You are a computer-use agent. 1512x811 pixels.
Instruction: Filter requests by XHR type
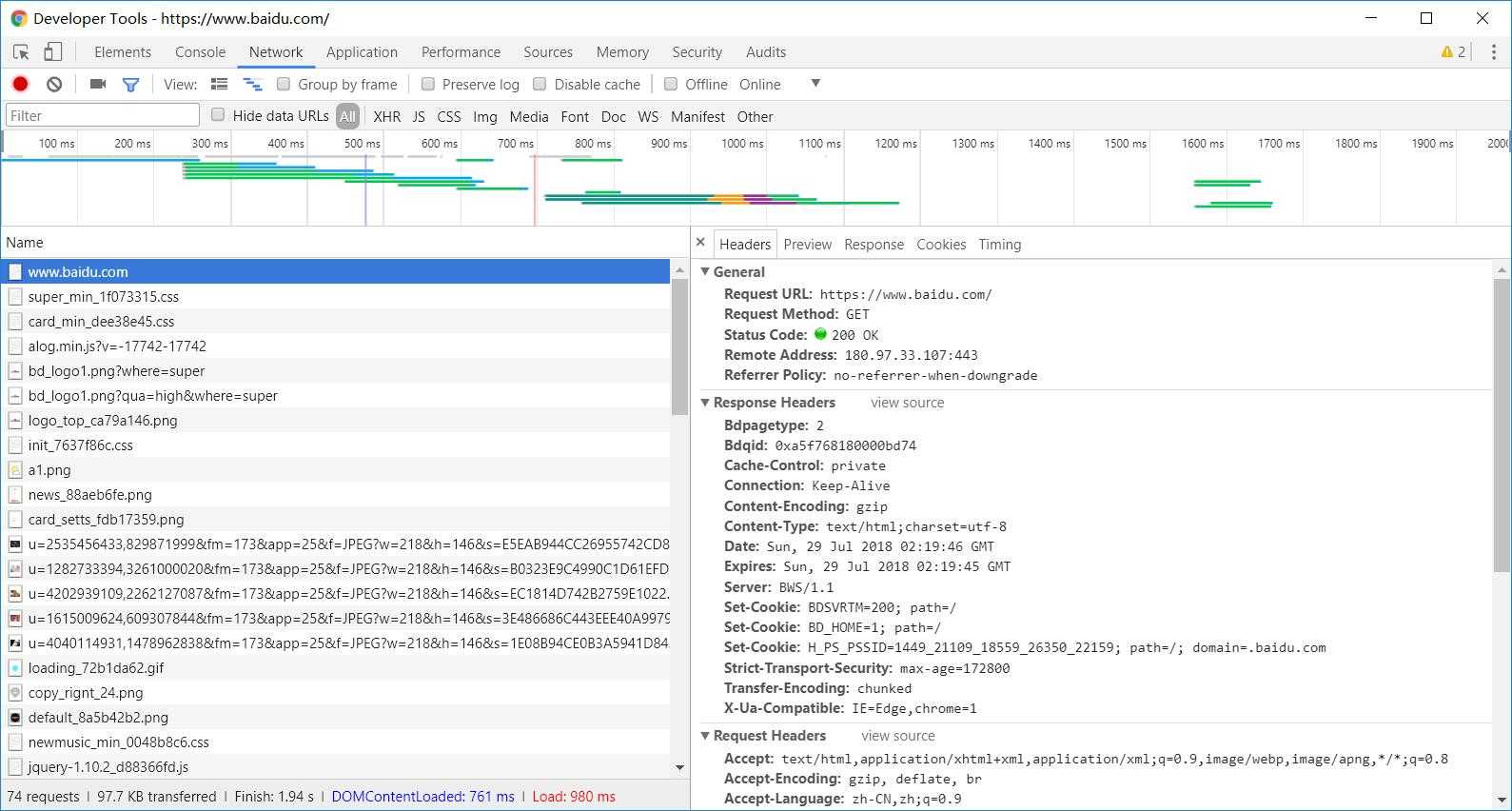click(x=386, y=116)
